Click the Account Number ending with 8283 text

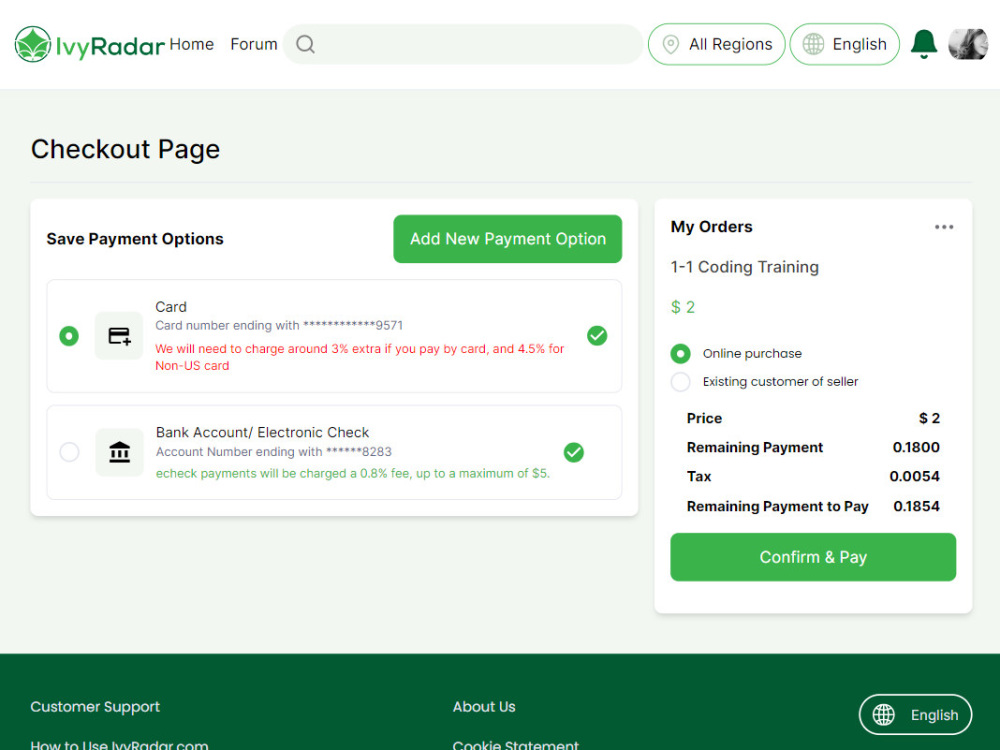pos(274,452)
